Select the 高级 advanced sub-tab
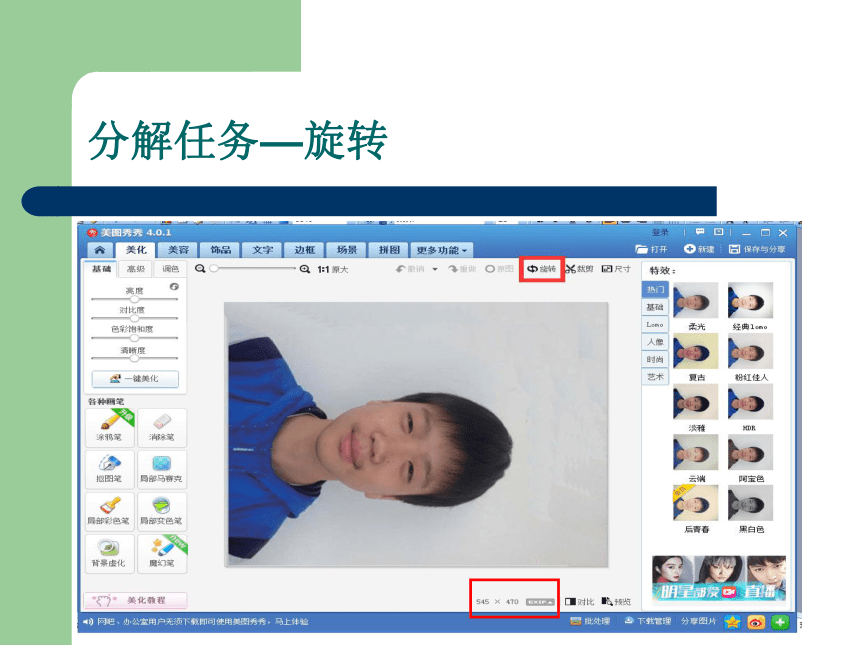 [x=136, y=269]
